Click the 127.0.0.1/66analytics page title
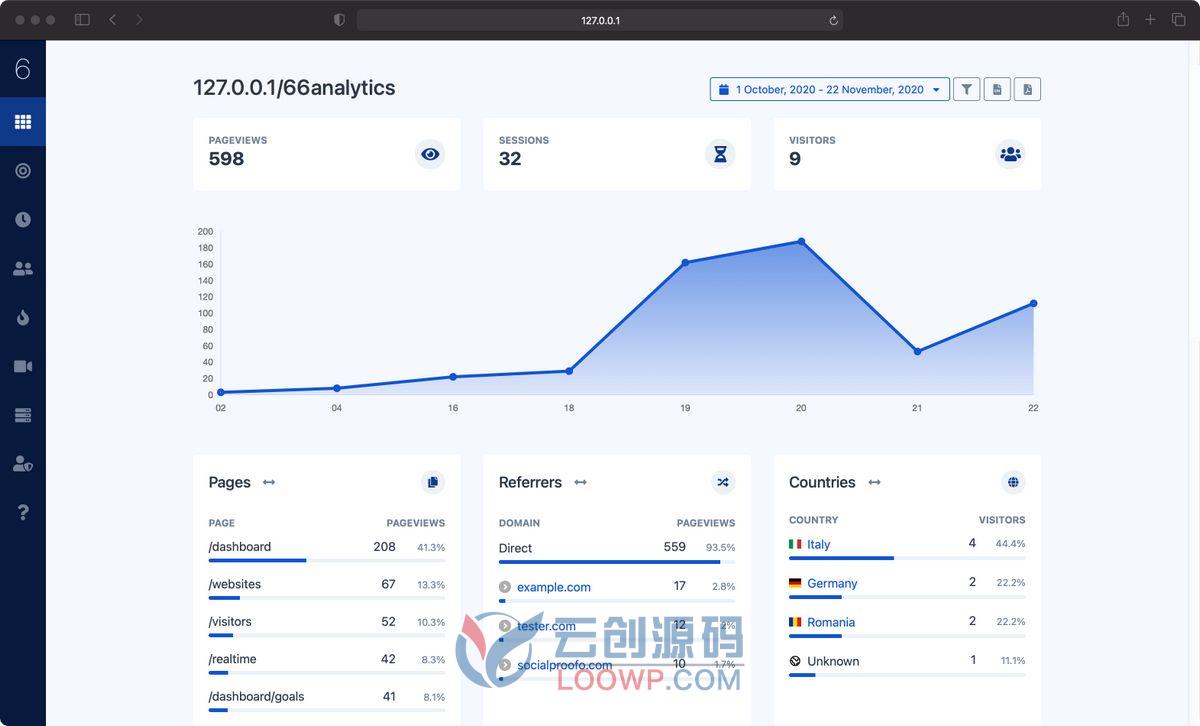Screen dimensions: 1200x726 tap(294, 88)
